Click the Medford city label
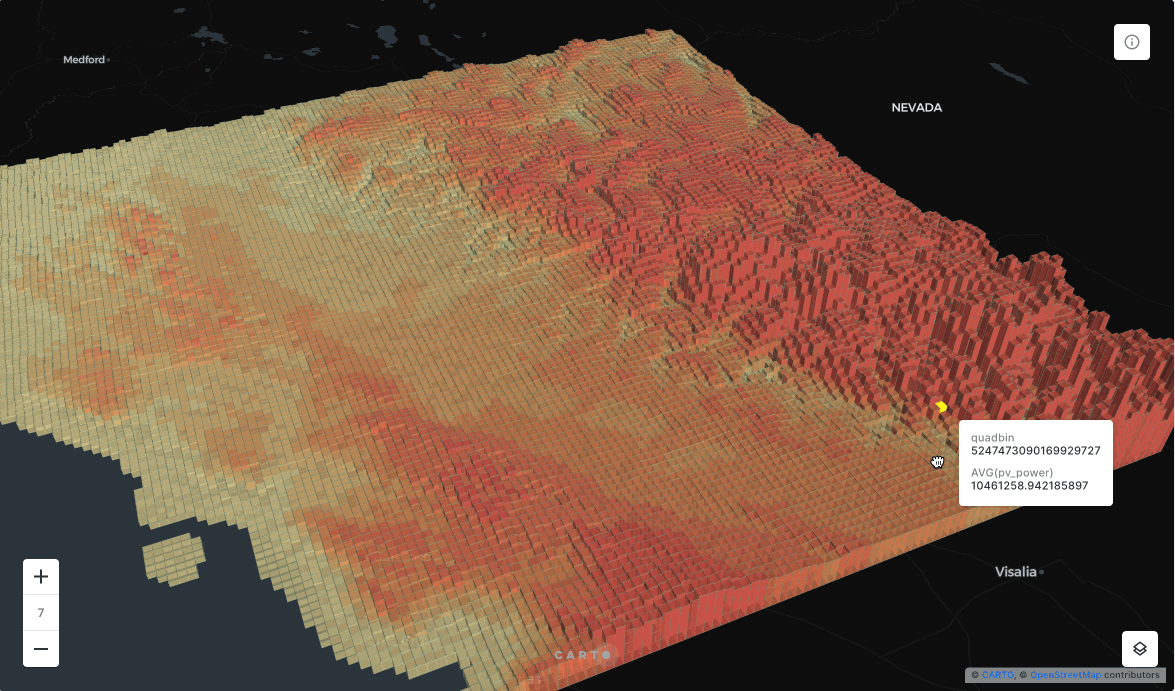 click(84, 60)
